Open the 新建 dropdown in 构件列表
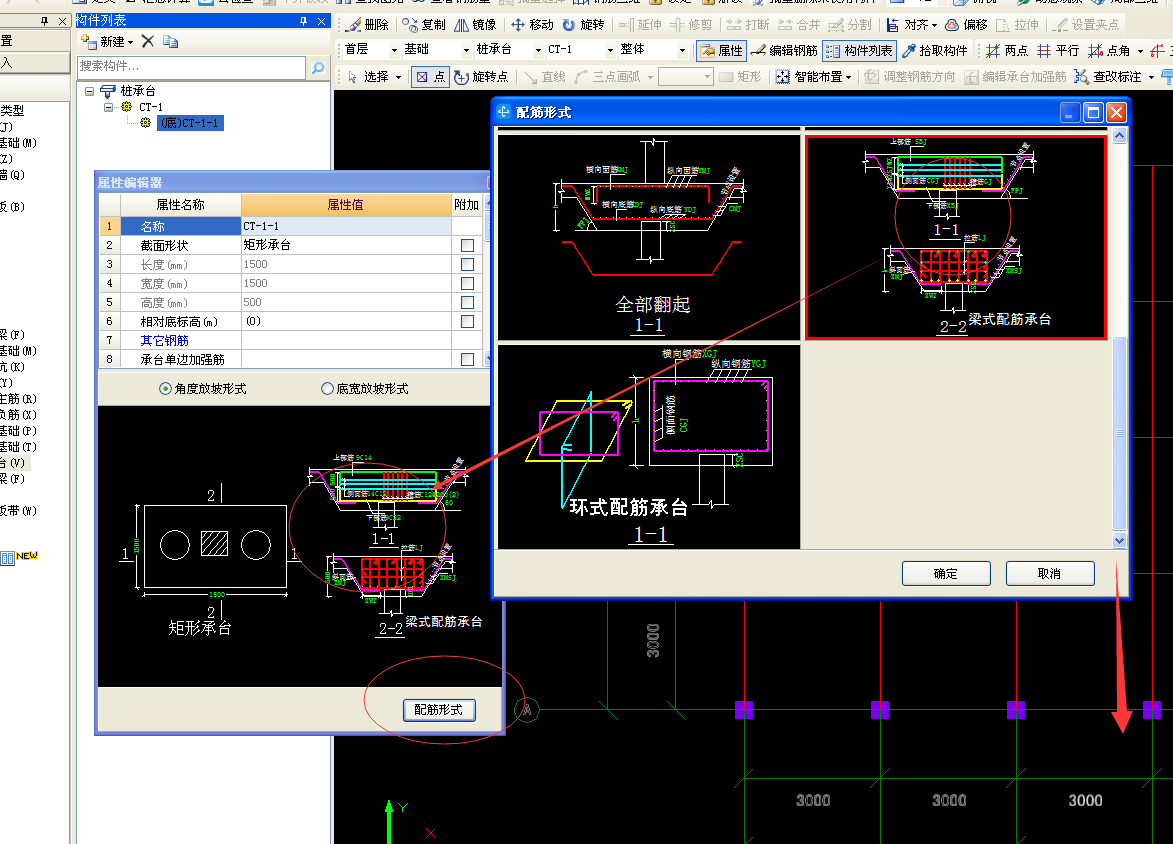Screen dimensions: 1173x844 130,43
